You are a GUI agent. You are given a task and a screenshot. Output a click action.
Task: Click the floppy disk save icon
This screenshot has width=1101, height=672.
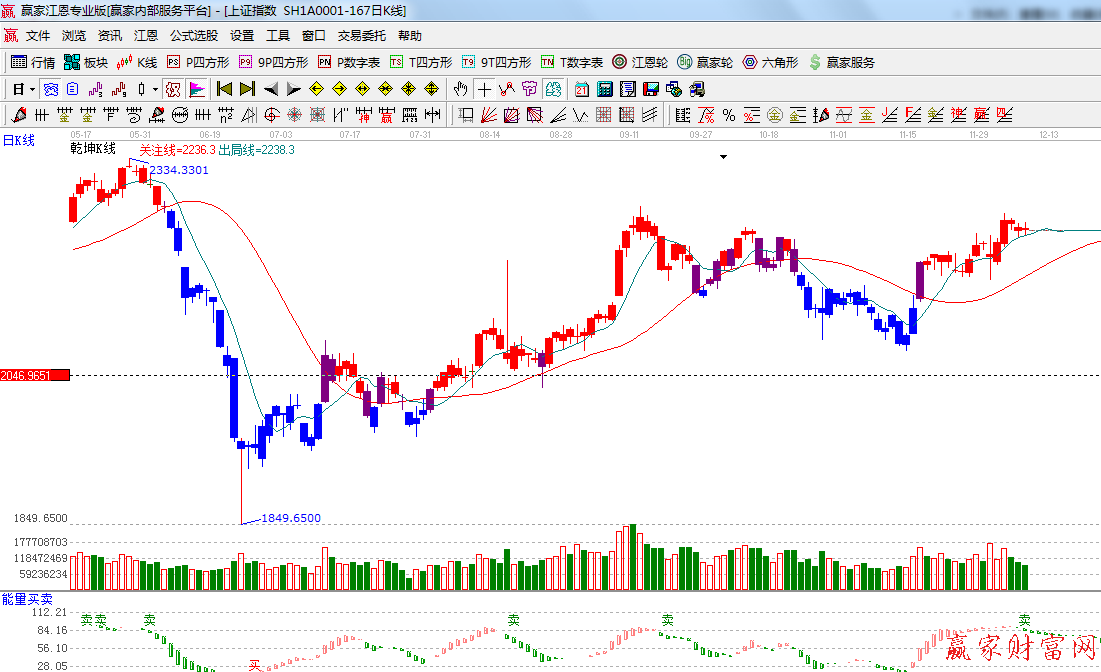[648, 89]
